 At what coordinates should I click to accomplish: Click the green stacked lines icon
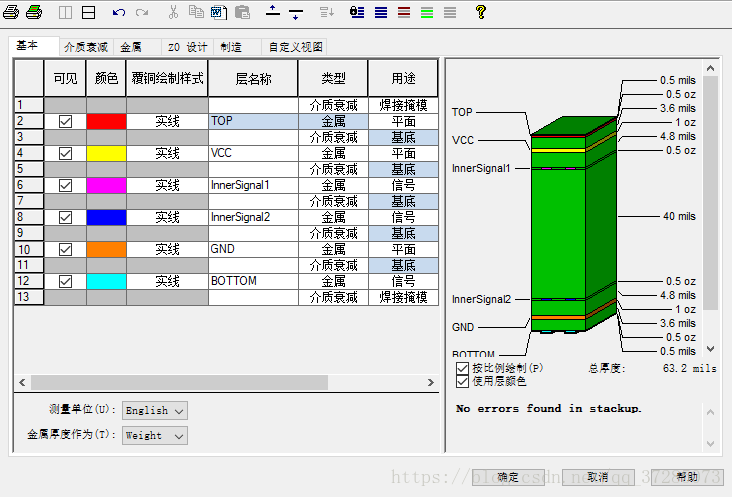pyautogui.click(x=427, y=12)
